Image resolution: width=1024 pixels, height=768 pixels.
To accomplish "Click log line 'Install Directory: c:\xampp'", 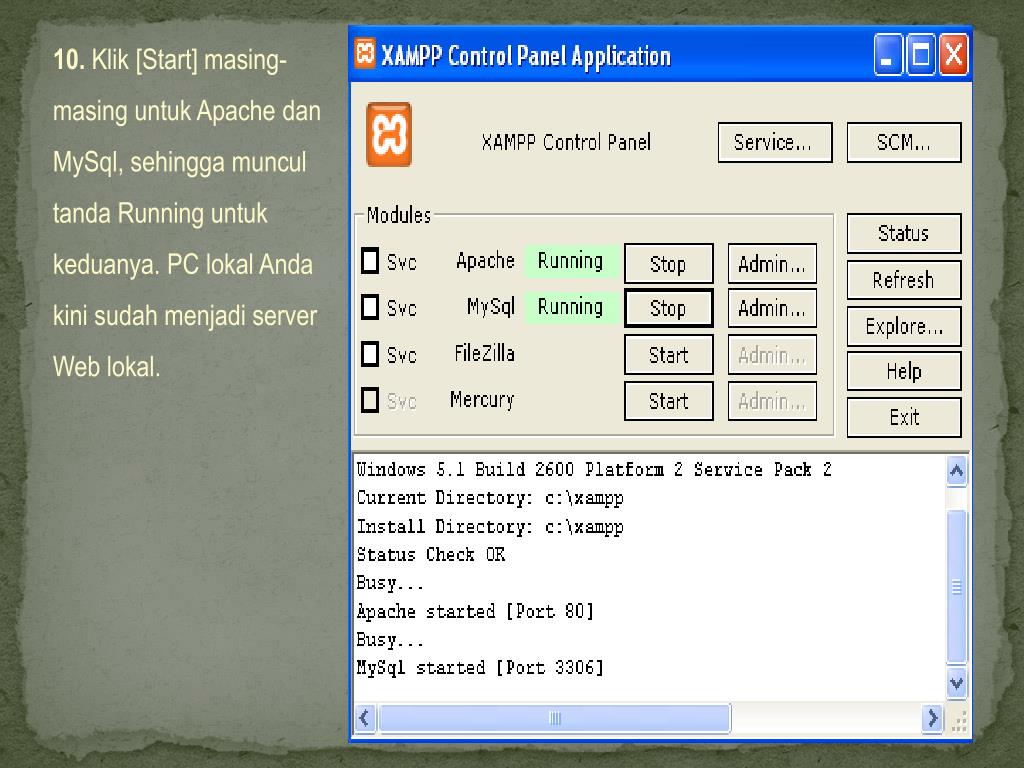I will click(x=490, y=527).
